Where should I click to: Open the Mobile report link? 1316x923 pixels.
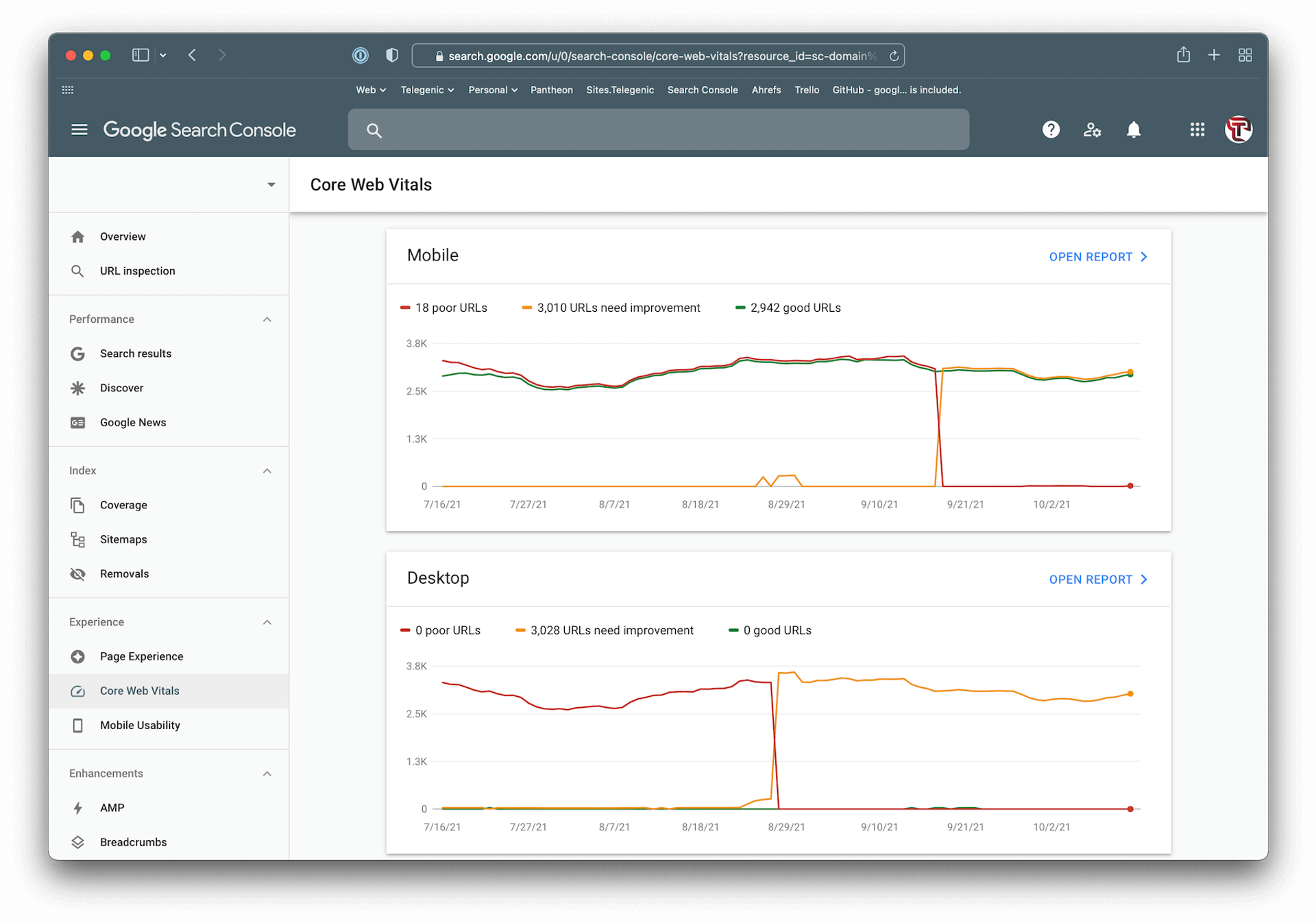coord(1097,257)
